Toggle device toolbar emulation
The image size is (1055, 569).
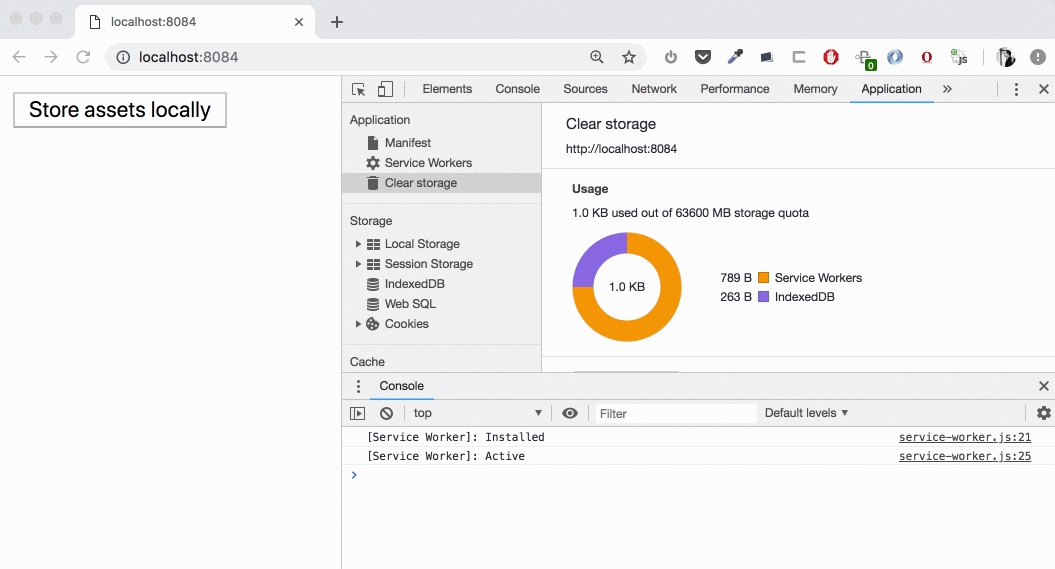pyautogui.click(x=385, y=89)
